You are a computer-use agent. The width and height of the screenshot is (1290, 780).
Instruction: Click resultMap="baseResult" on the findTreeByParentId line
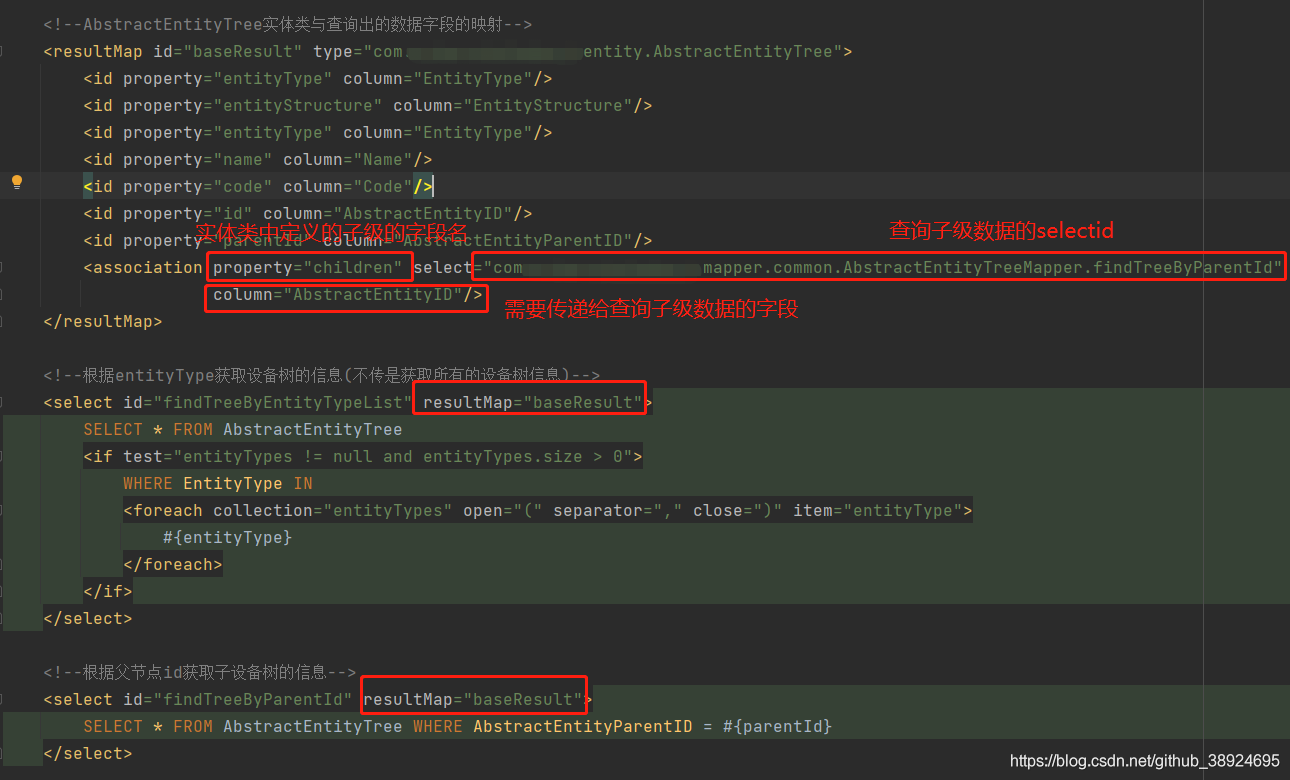[x=473, y=699]
